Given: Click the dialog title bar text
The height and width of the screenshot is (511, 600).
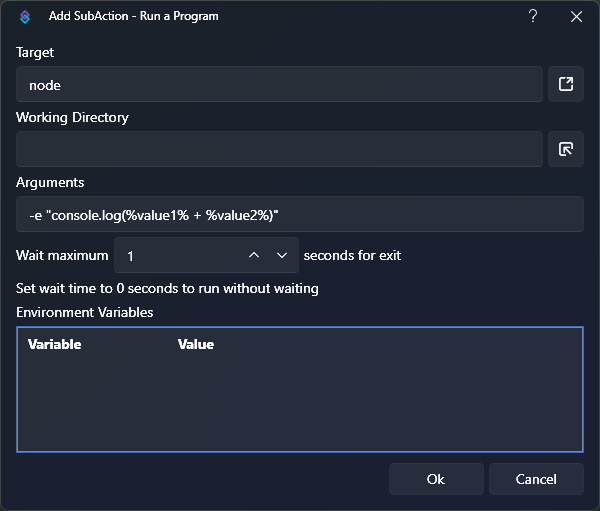Looking at the screenshot, I should coord(133,17).
